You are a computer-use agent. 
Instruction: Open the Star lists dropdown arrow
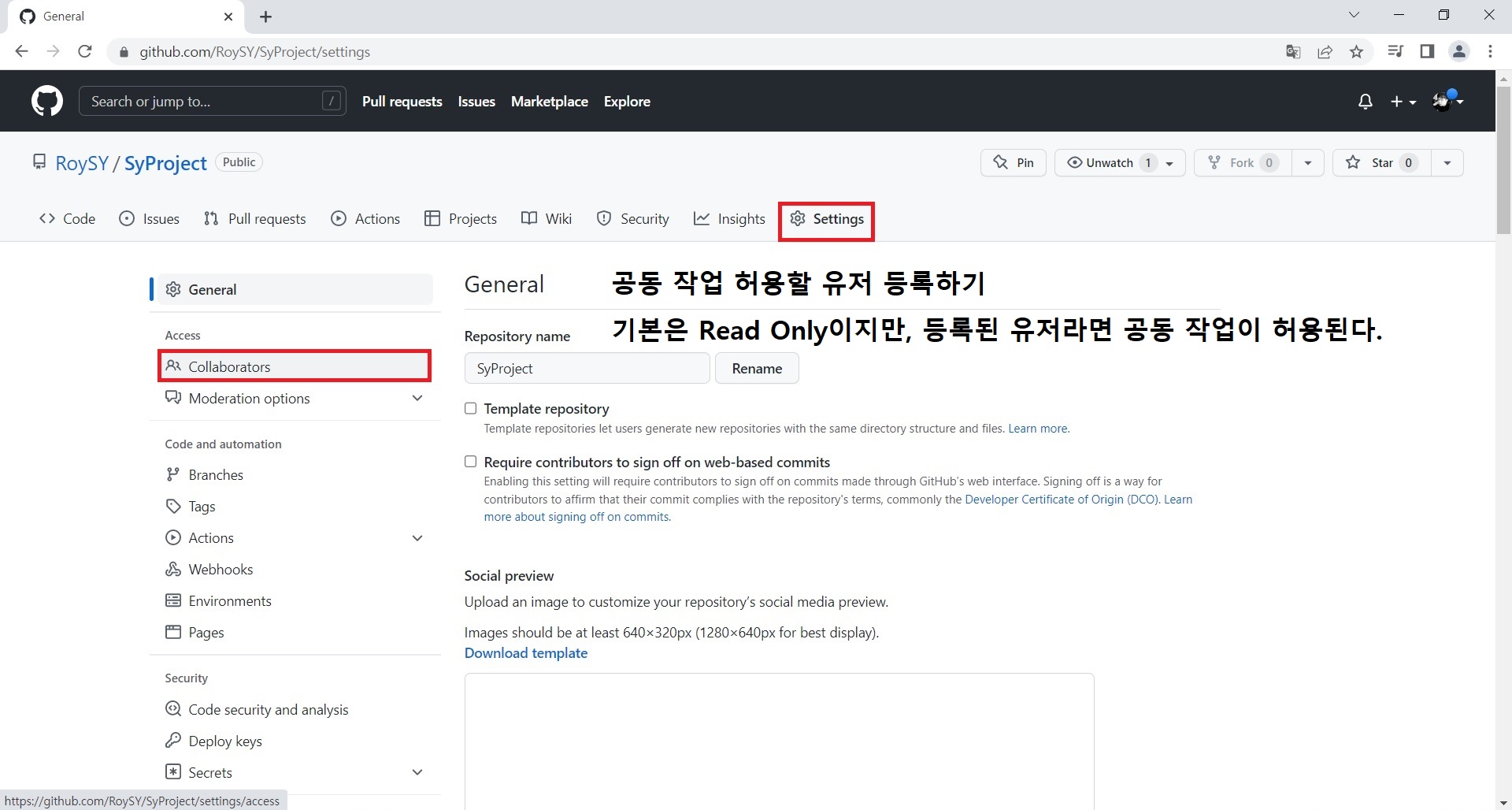point(1447,163)
